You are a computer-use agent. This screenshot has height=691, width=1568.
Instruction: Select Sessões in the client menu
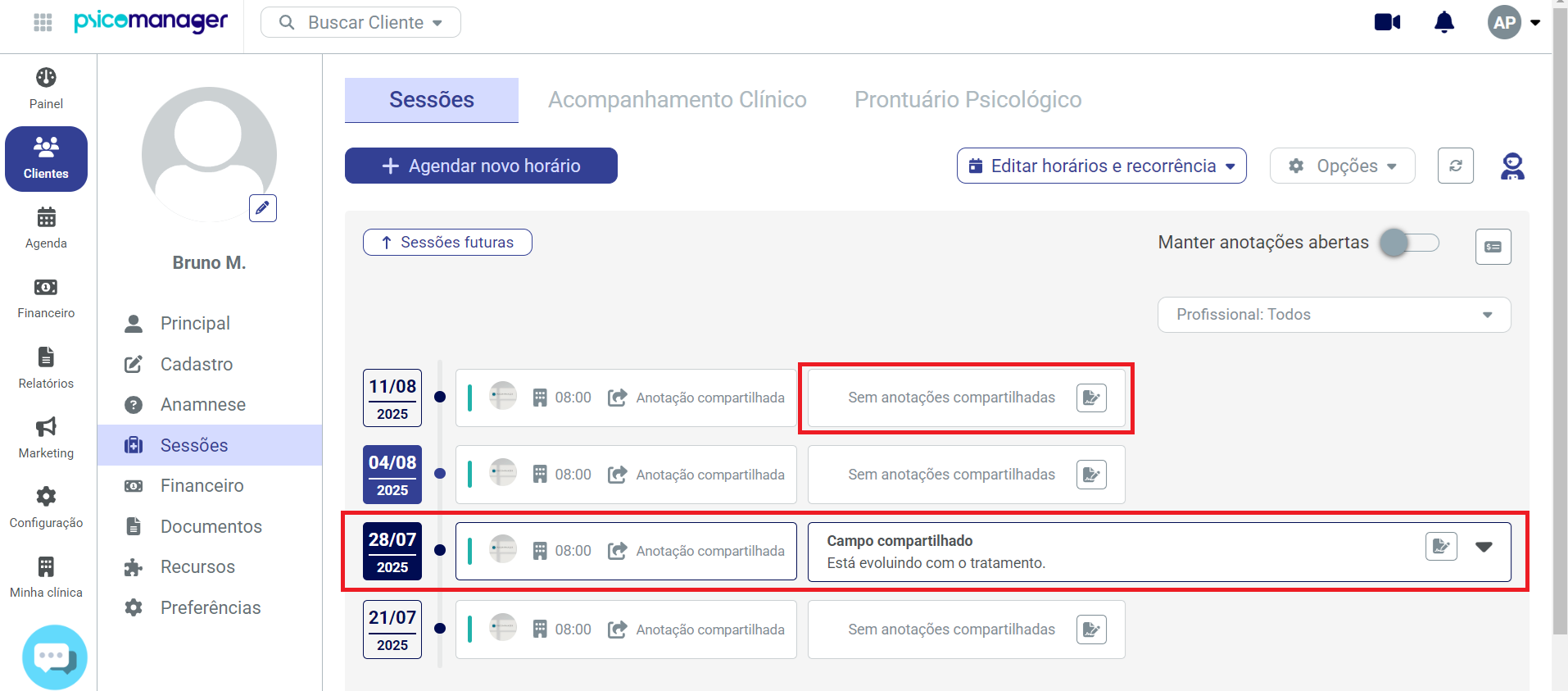point(210,445)
